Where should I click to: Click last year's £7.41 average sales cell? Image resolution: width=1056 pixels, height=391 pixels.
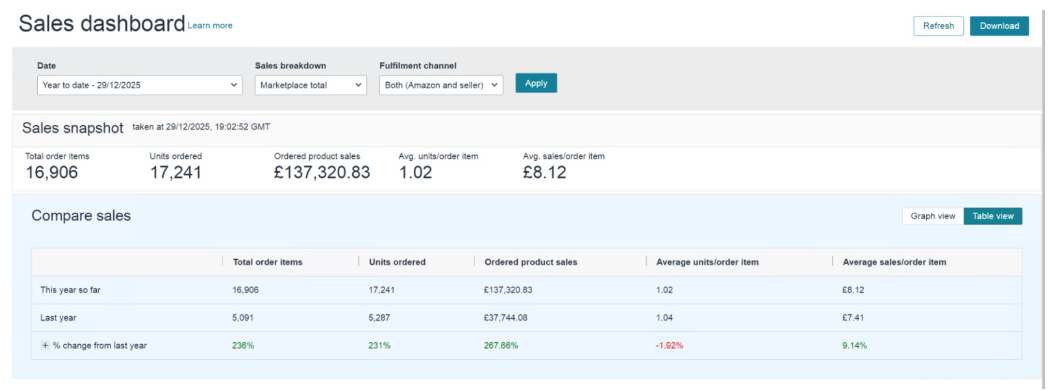[x=853, y=318]
